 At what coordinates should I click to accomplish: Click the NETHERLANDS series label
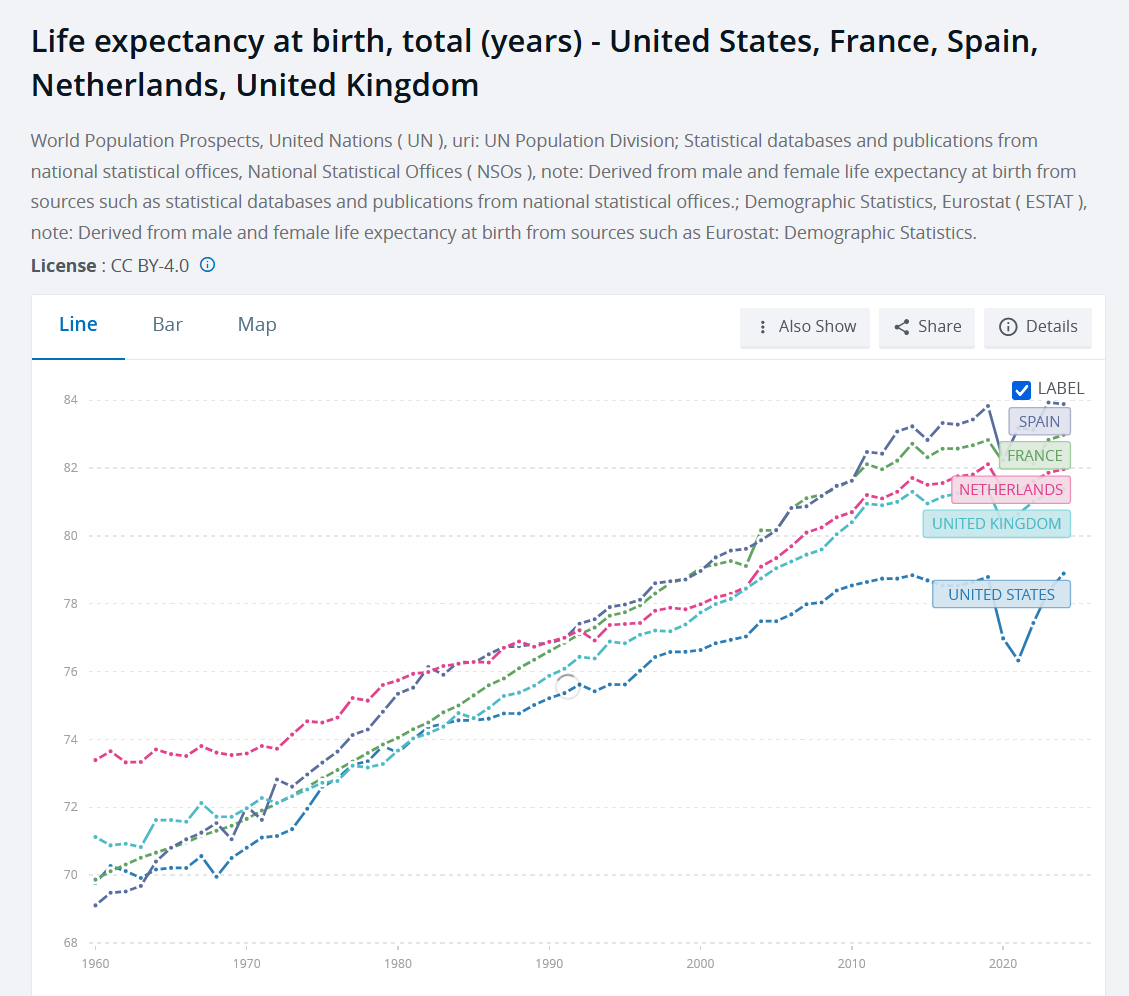point(1011,490)
